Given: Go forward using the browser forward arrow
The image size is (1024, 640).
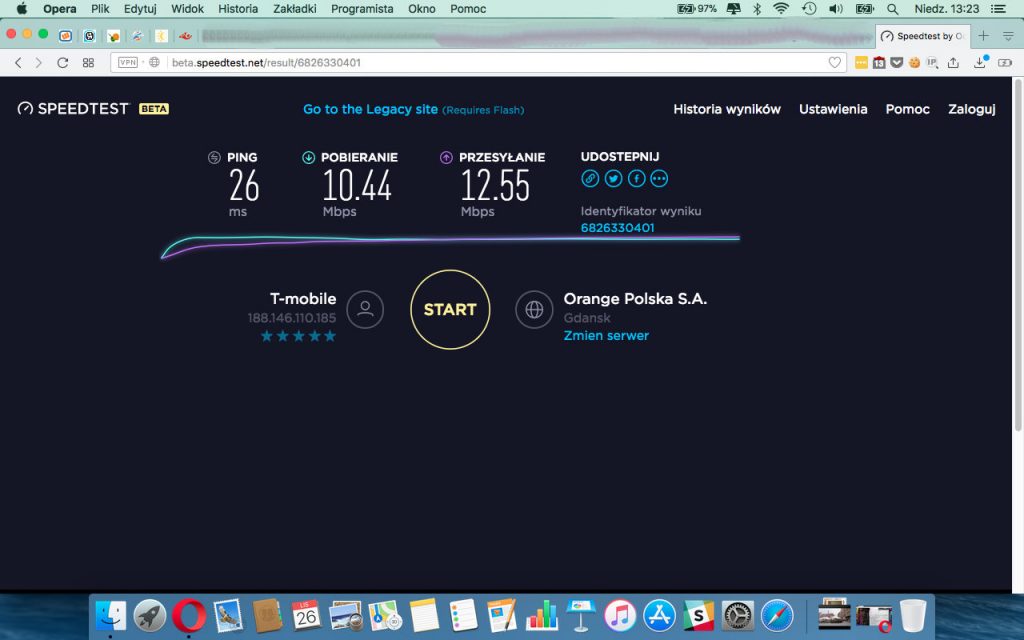Looking at the screenshot, I should click(x=39, y=63).
